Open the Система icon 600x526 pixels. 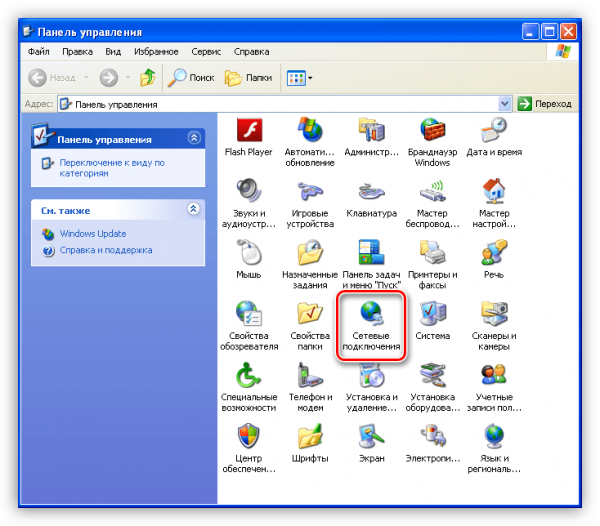432,313
